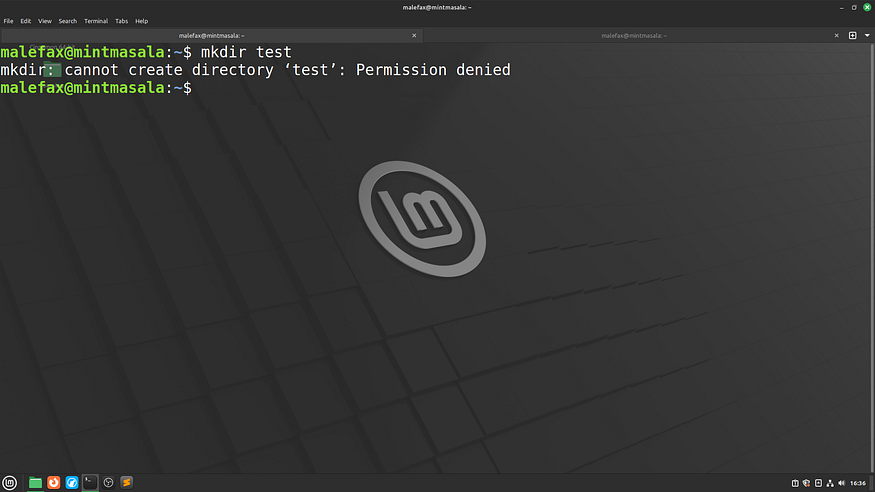The height and width of the screenshot is (492, 875).
Task: Open the File menu
Action: click(8, 21)
